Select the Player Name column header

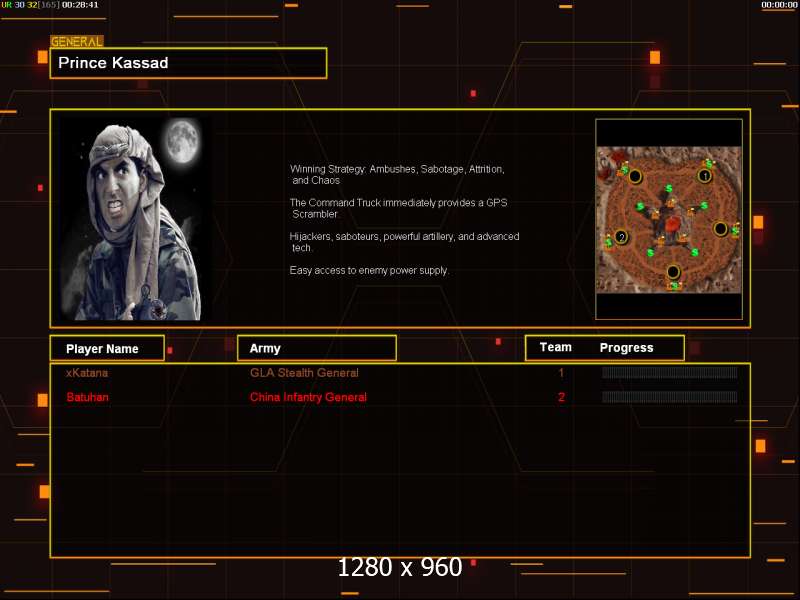coord(107,348)
